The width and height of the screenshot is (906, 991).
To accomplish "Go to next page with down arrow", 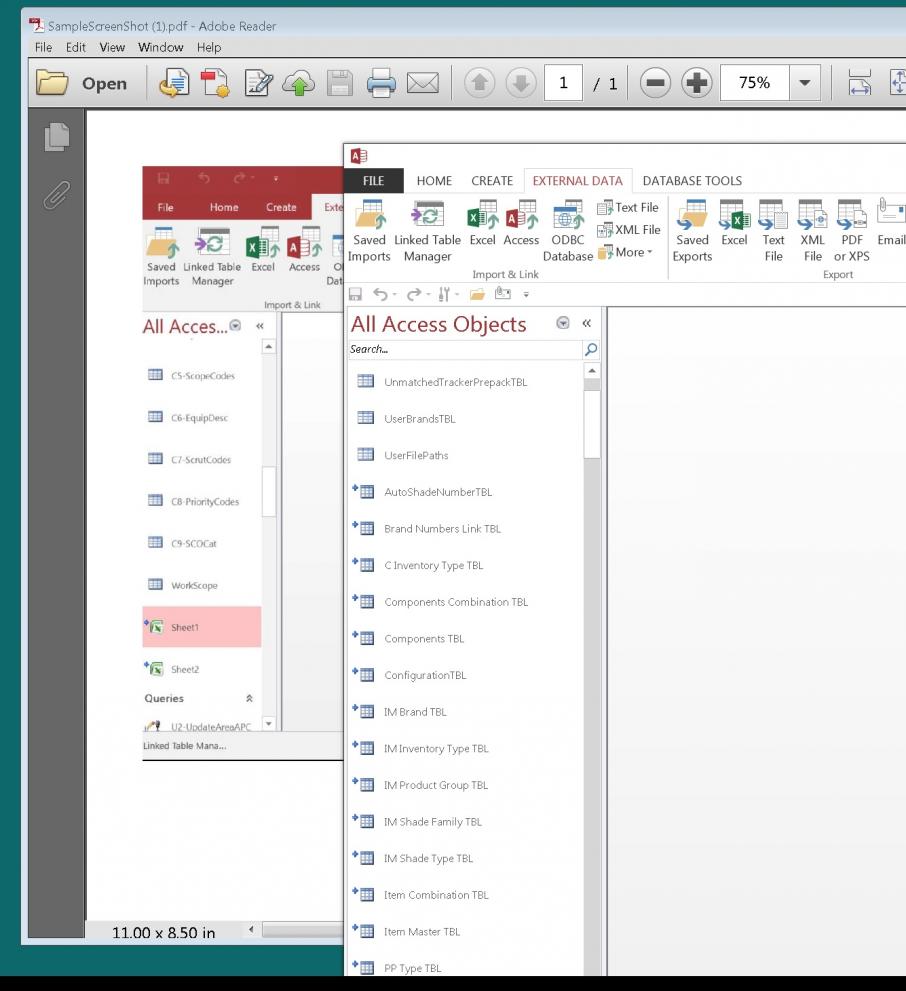I will (521, 84).
